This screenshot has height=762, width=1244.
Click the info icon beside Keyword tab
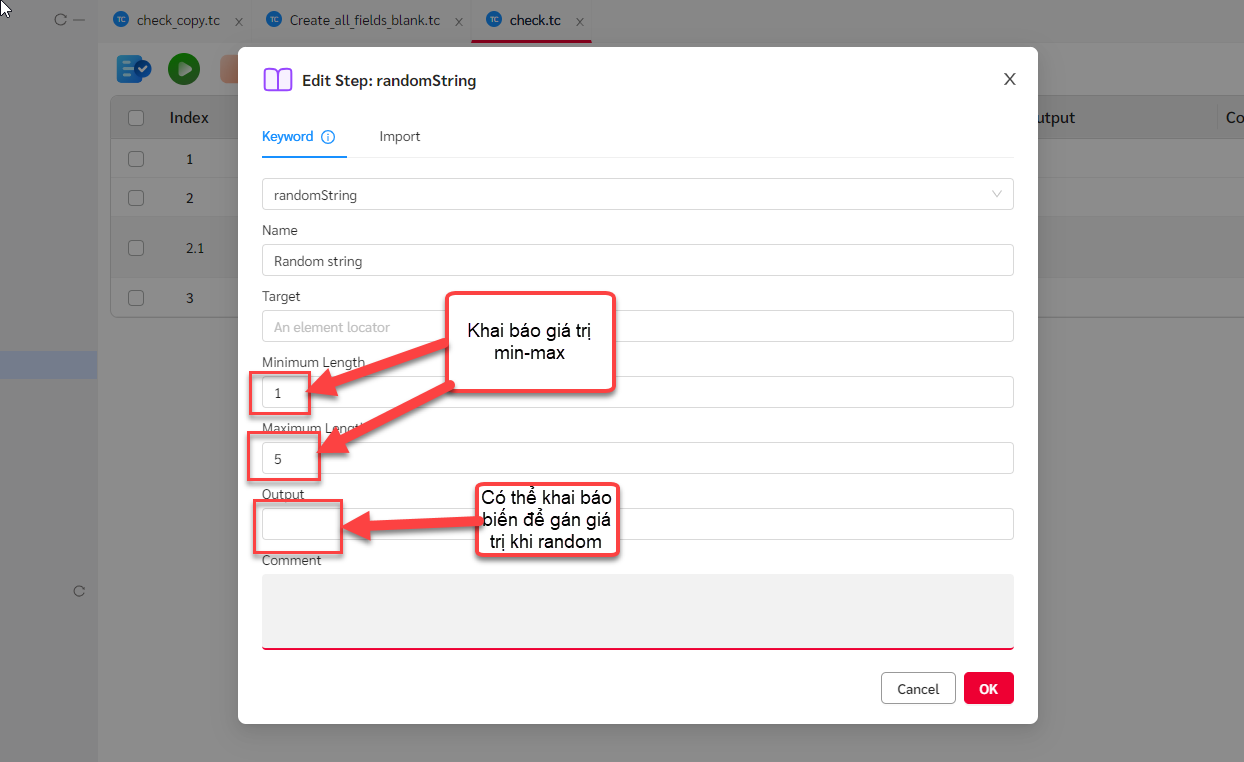pos(328,137)
